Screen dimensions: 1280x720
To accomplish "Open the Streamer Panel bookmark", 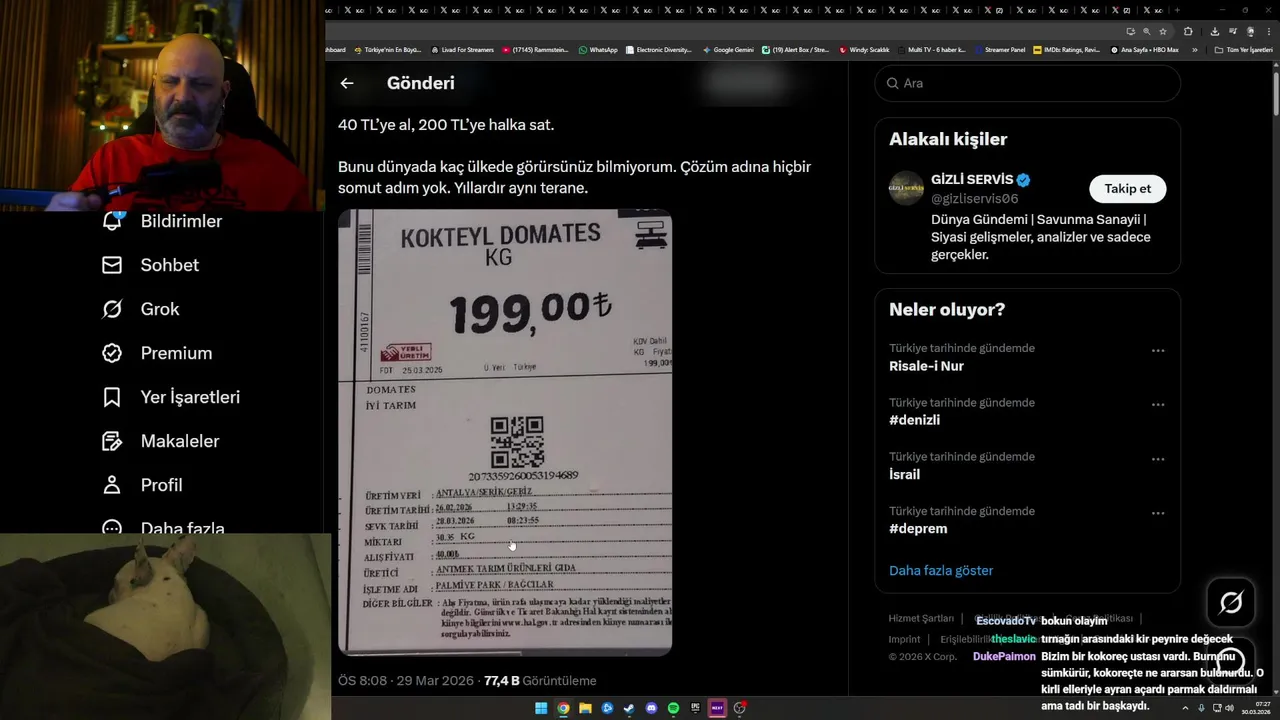I will coord(1000,50).
